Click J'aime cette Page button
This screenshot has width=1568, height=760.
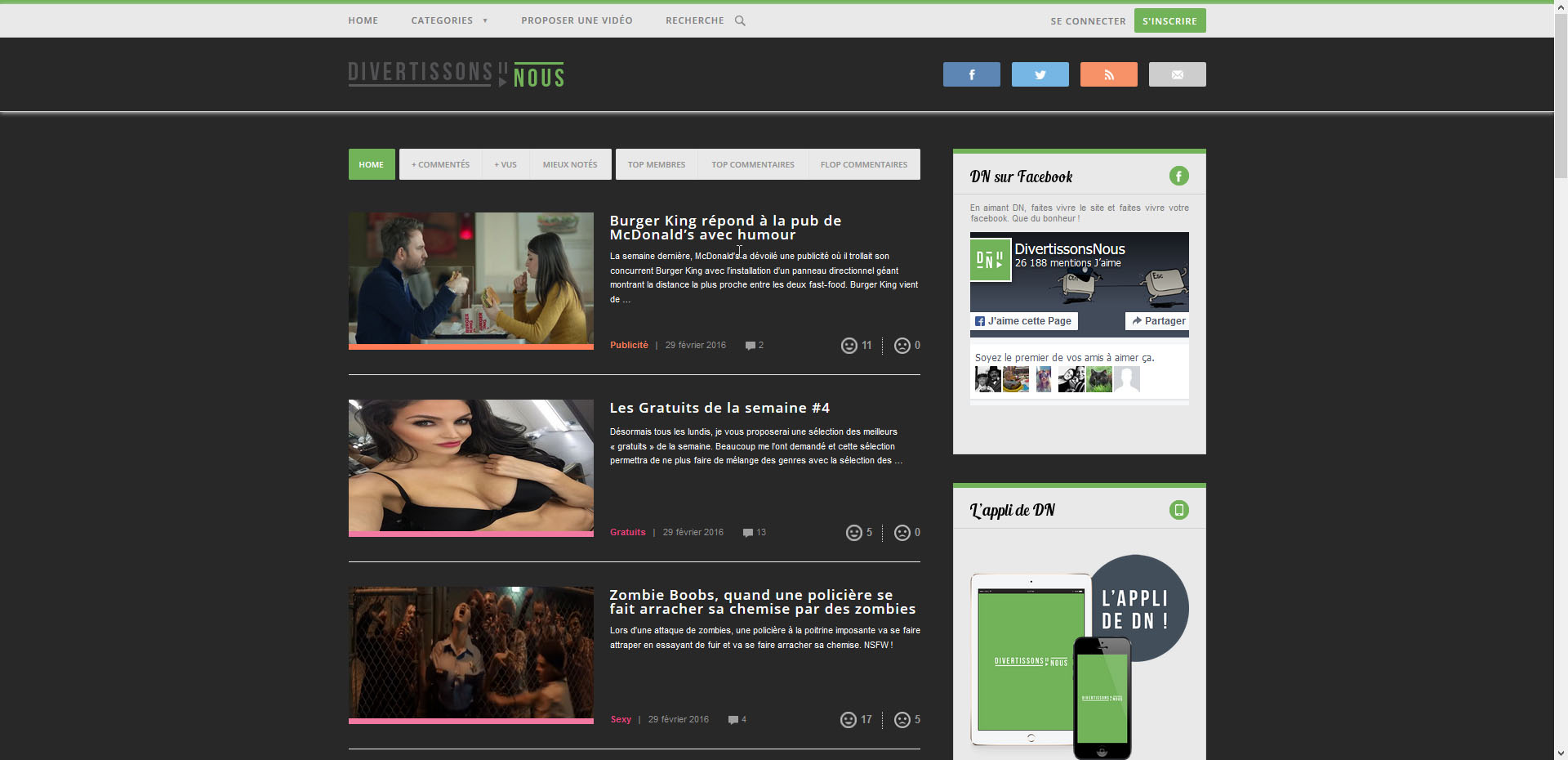point(1024,321)
